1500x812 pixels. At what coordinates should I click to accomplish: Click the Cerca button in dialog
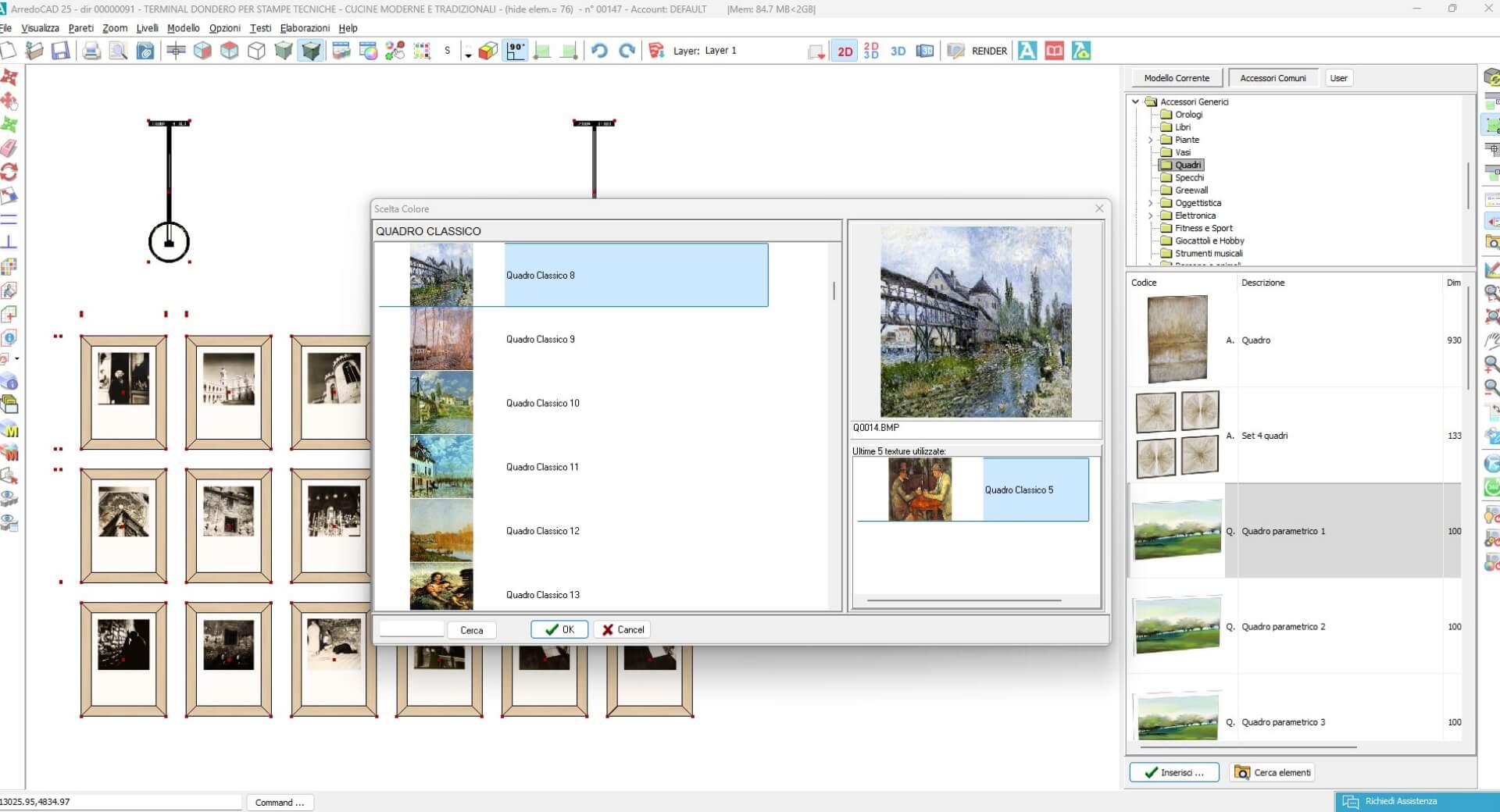click(x=472, y=630)
